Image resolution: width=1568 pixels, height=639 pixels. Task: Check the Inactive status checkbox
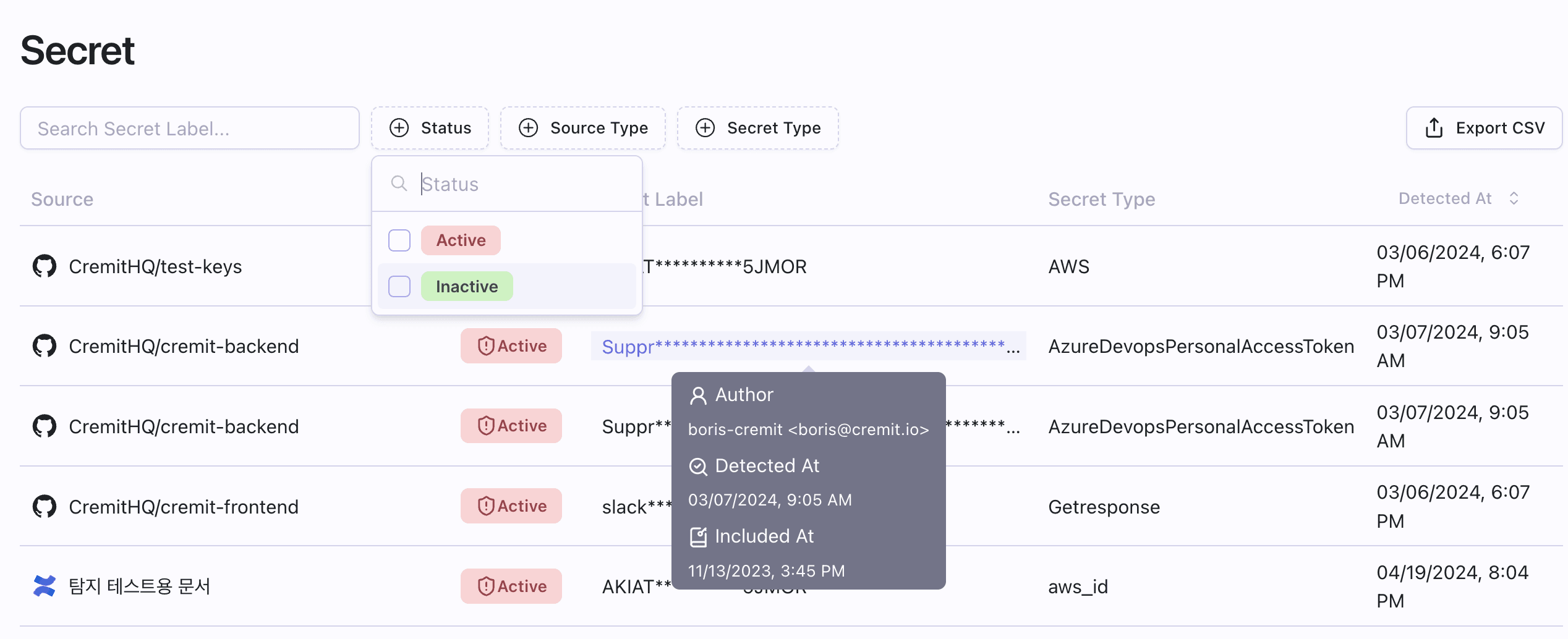399,286
